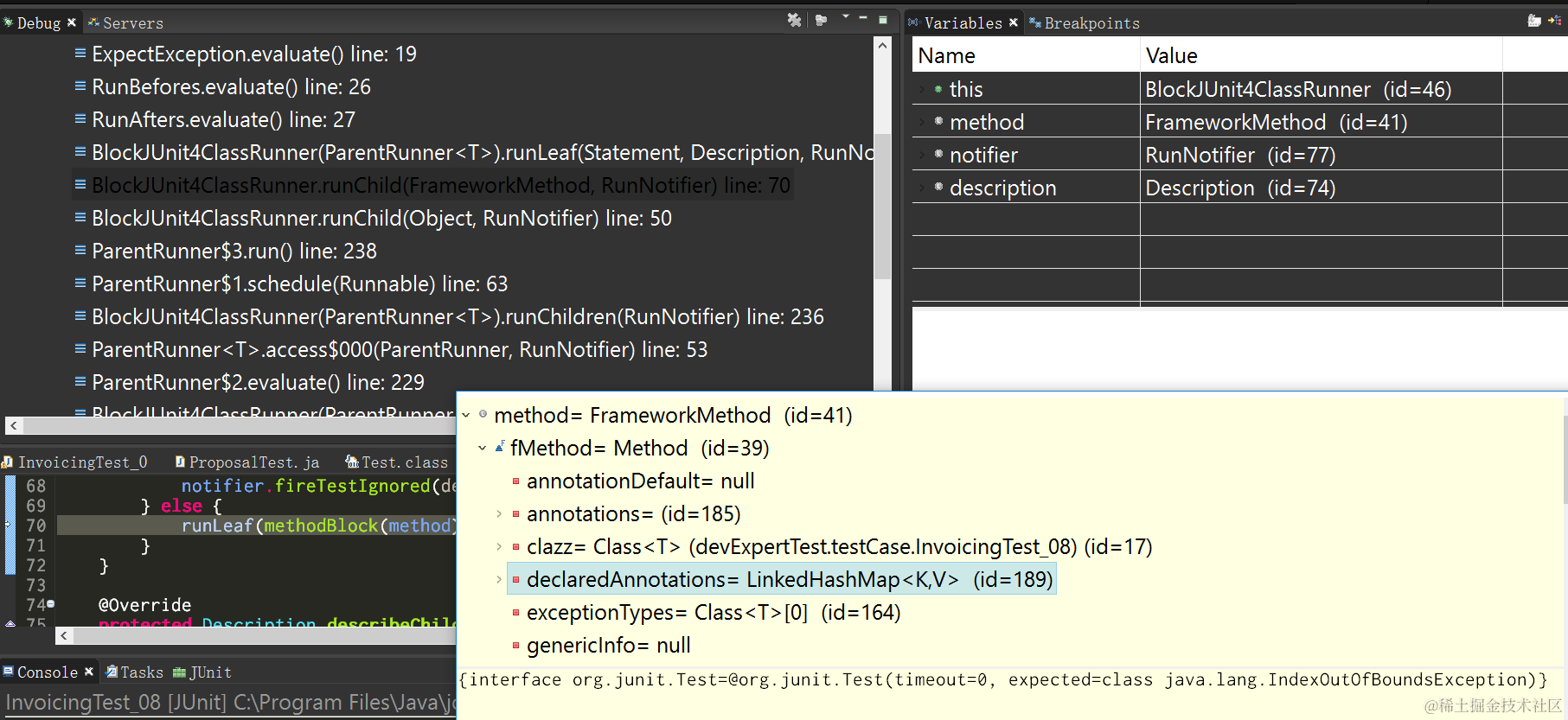
Task: Close the Variables tab
Action: (x=1014, y=22)
